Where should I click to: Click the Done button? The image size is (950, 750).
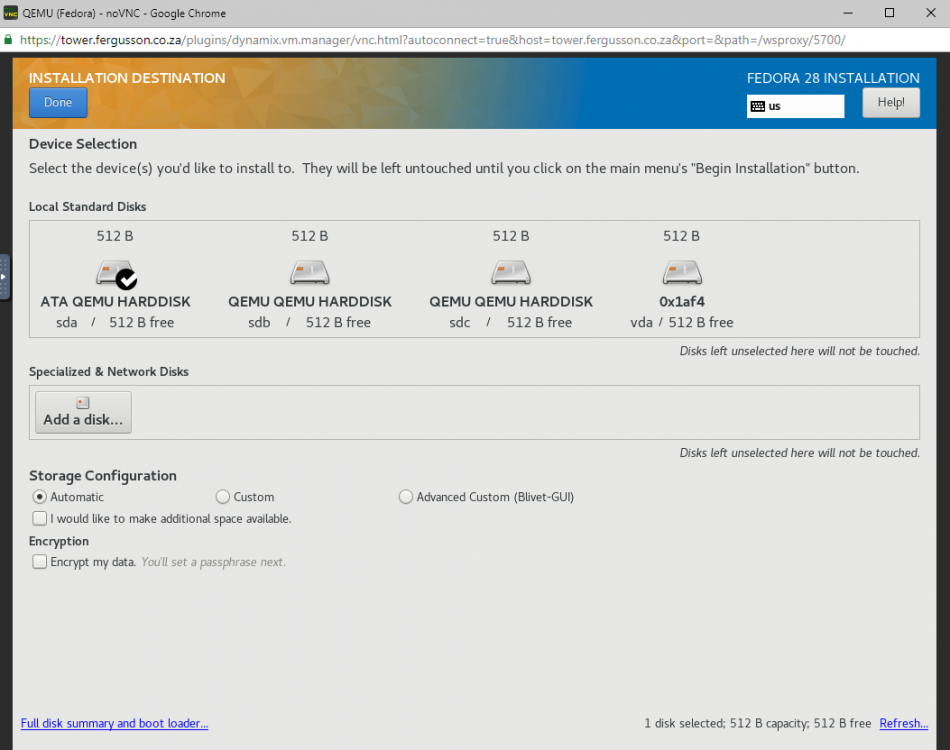(58, 102)
